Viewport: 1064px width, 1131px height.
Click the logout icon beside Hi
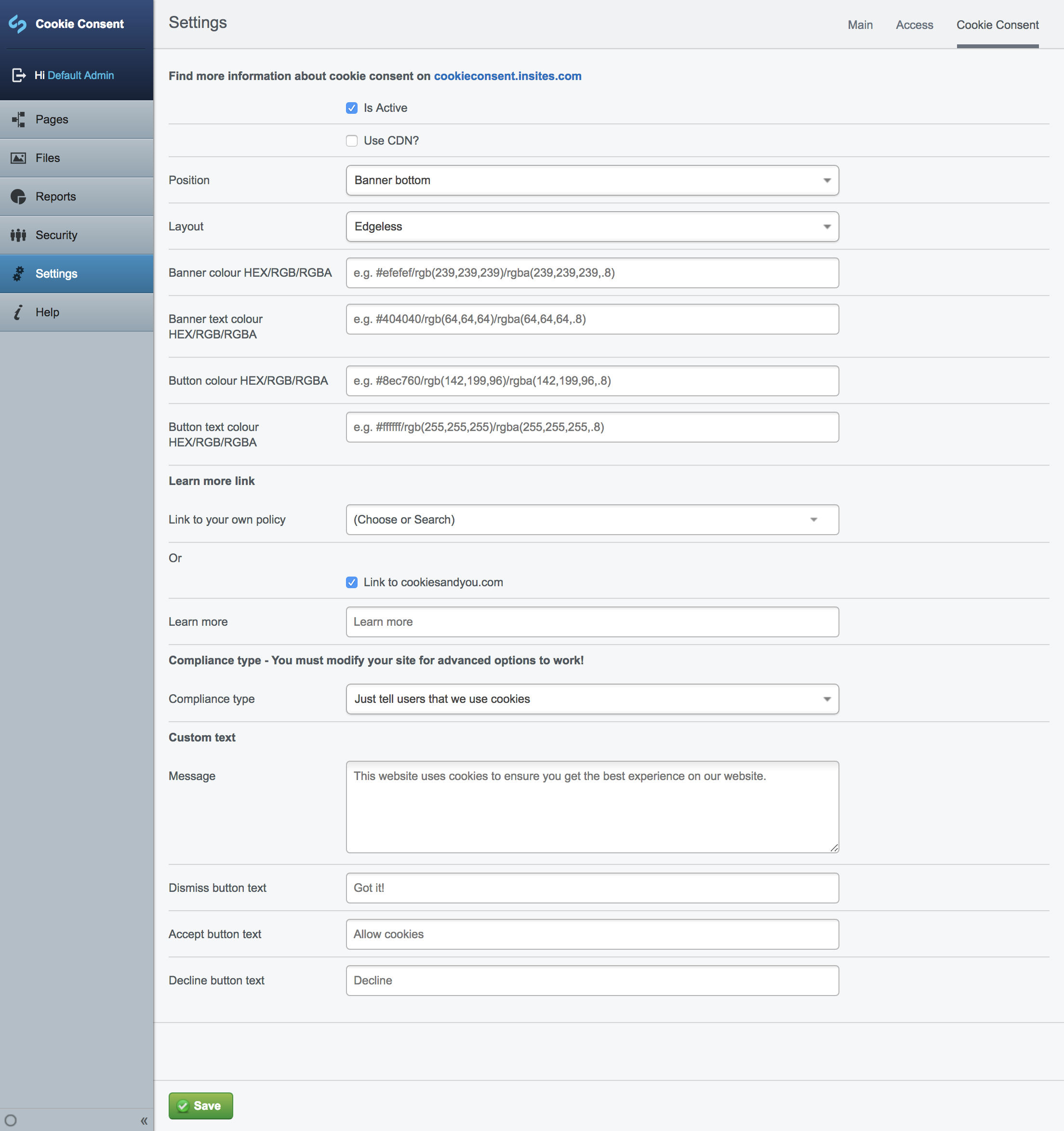pos(19,75)
